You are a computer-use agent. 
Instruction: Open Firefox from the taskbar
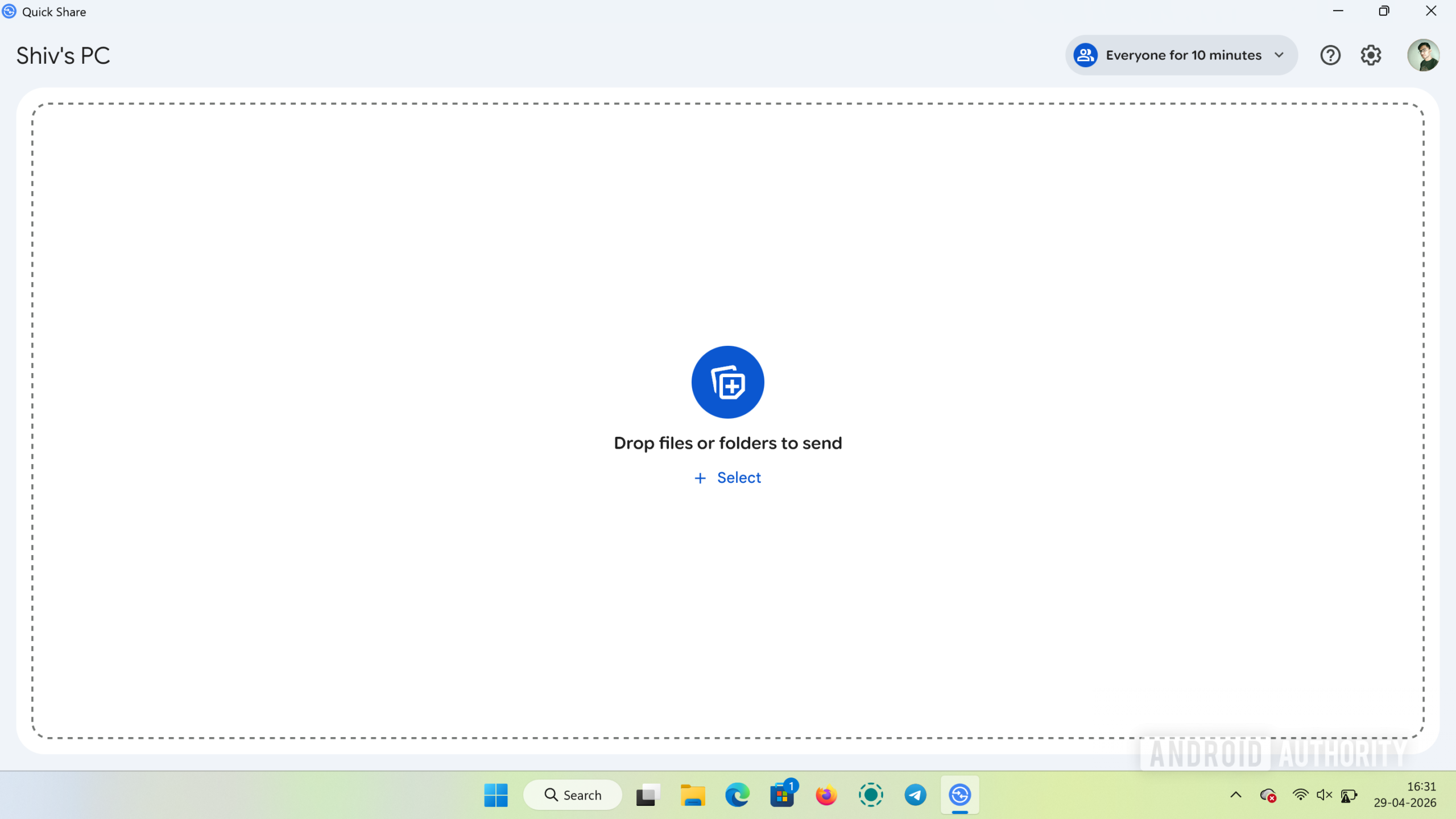[827, 795]
